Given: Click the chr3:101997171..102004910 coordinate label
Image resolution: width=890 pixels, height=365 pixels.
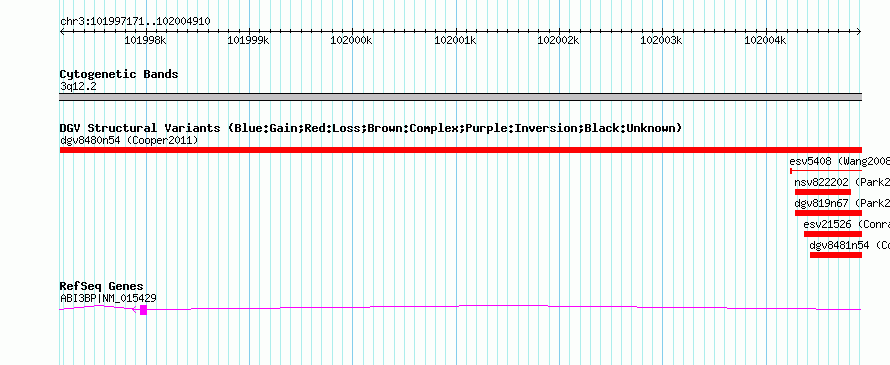Looking at the screenshot, I should tap(135, 22).
